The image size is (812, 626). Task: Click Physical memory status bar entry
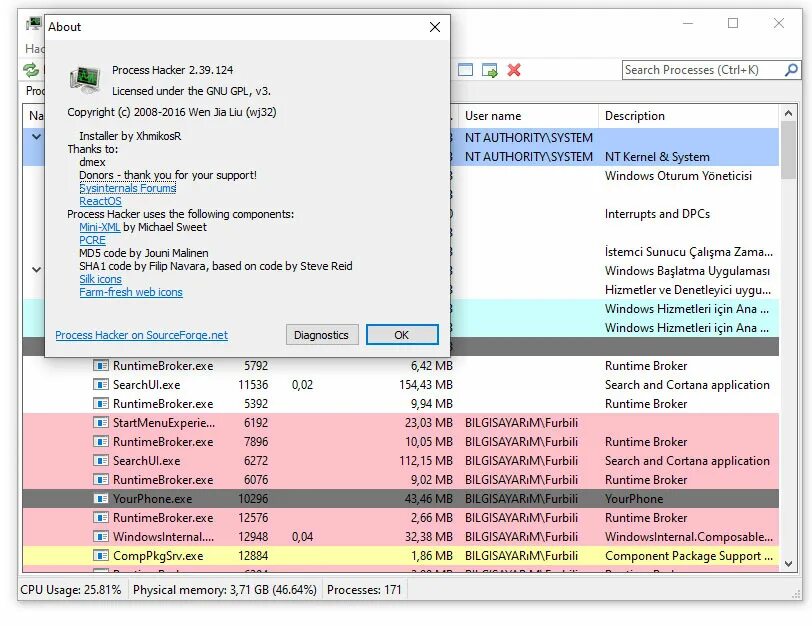click(x=225, y=590)
